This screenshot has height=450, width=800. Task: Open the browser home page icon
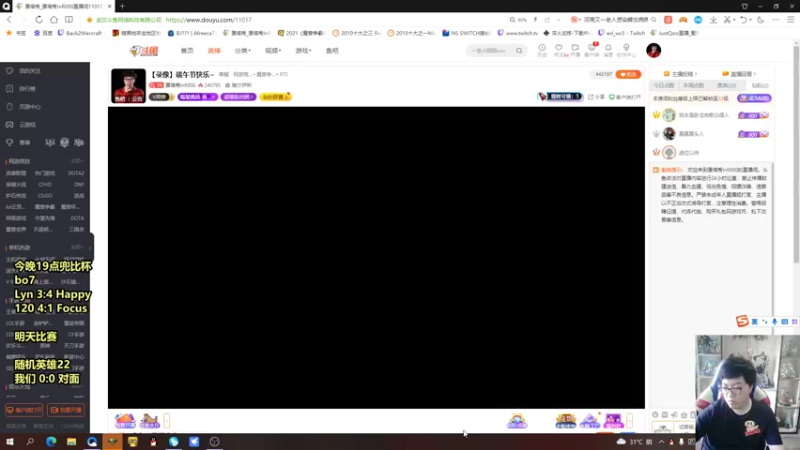point(54,19)
